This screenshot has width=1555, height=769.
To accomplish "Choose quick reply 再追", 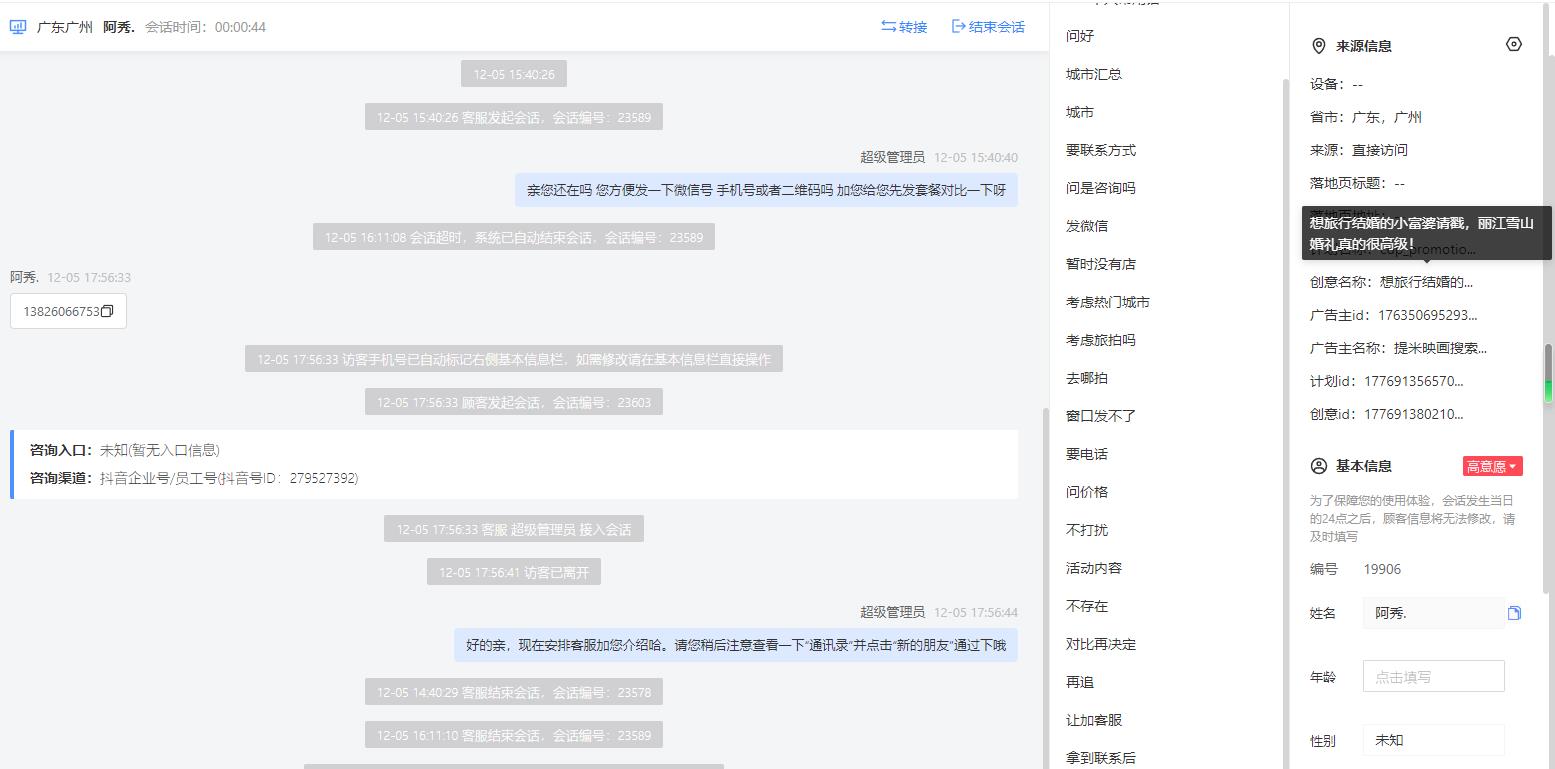I will click(x=1080, y=682).
